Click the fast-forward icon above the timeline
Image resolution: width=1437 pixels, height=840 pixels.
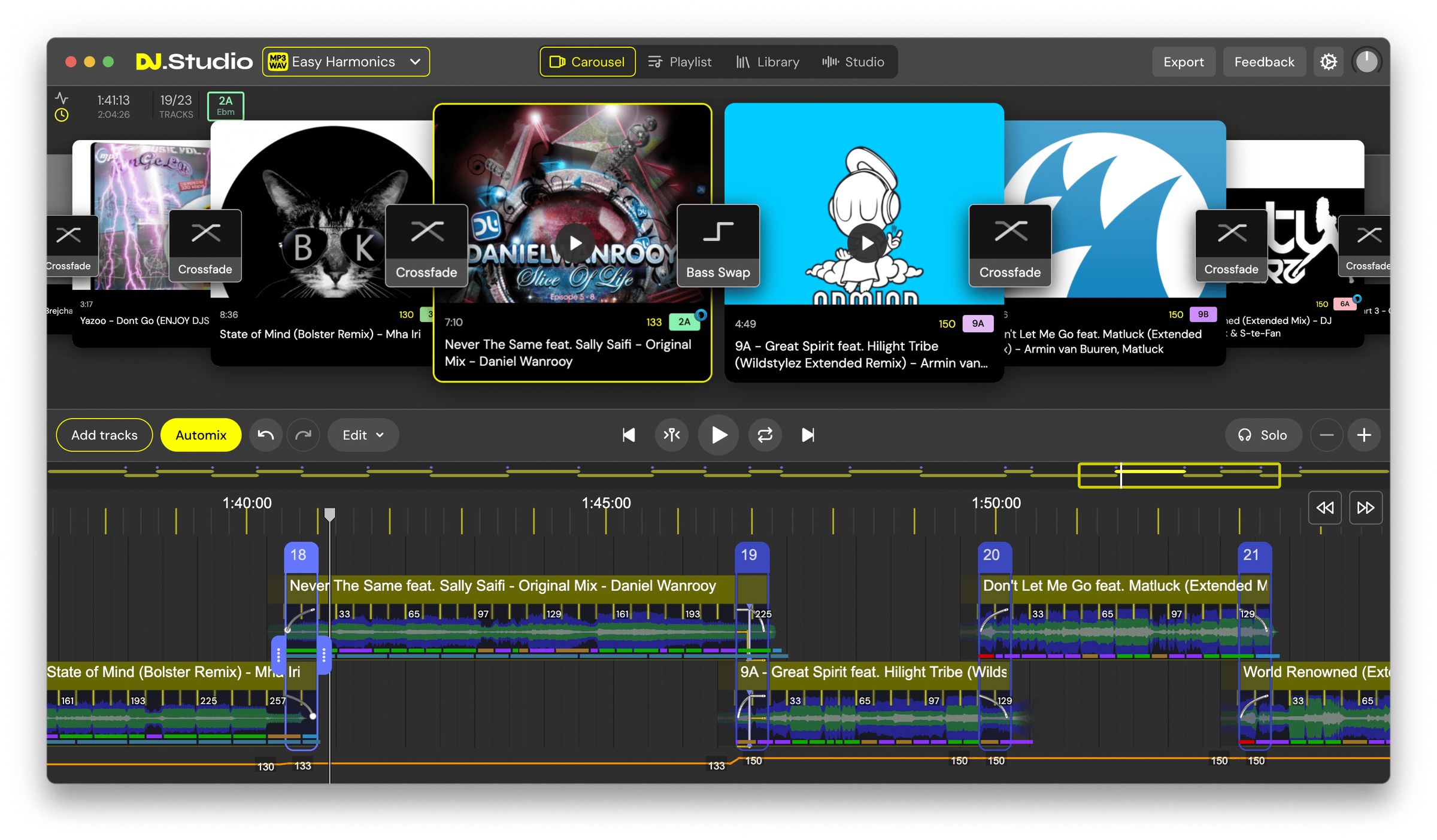(x=1366, y=507)
